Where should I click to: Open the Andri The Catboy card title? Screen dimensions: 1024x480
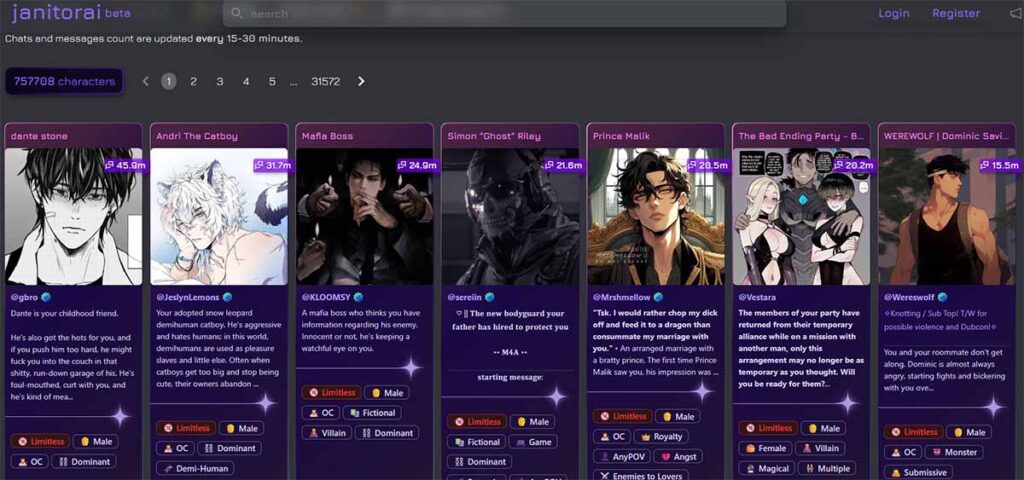click(197, 136)
